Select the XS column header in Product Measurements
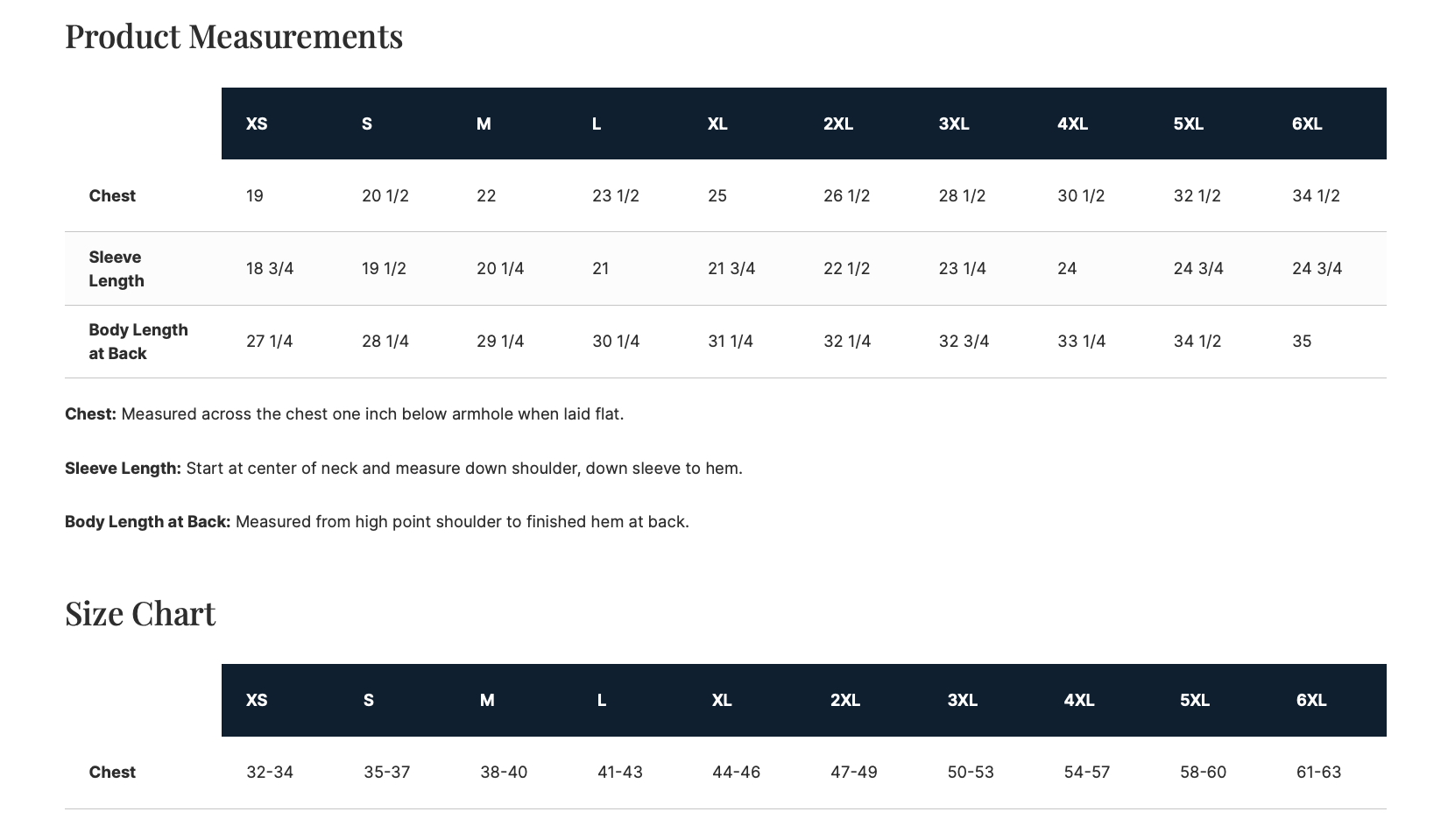1455x840 pixels. point(257,124)
